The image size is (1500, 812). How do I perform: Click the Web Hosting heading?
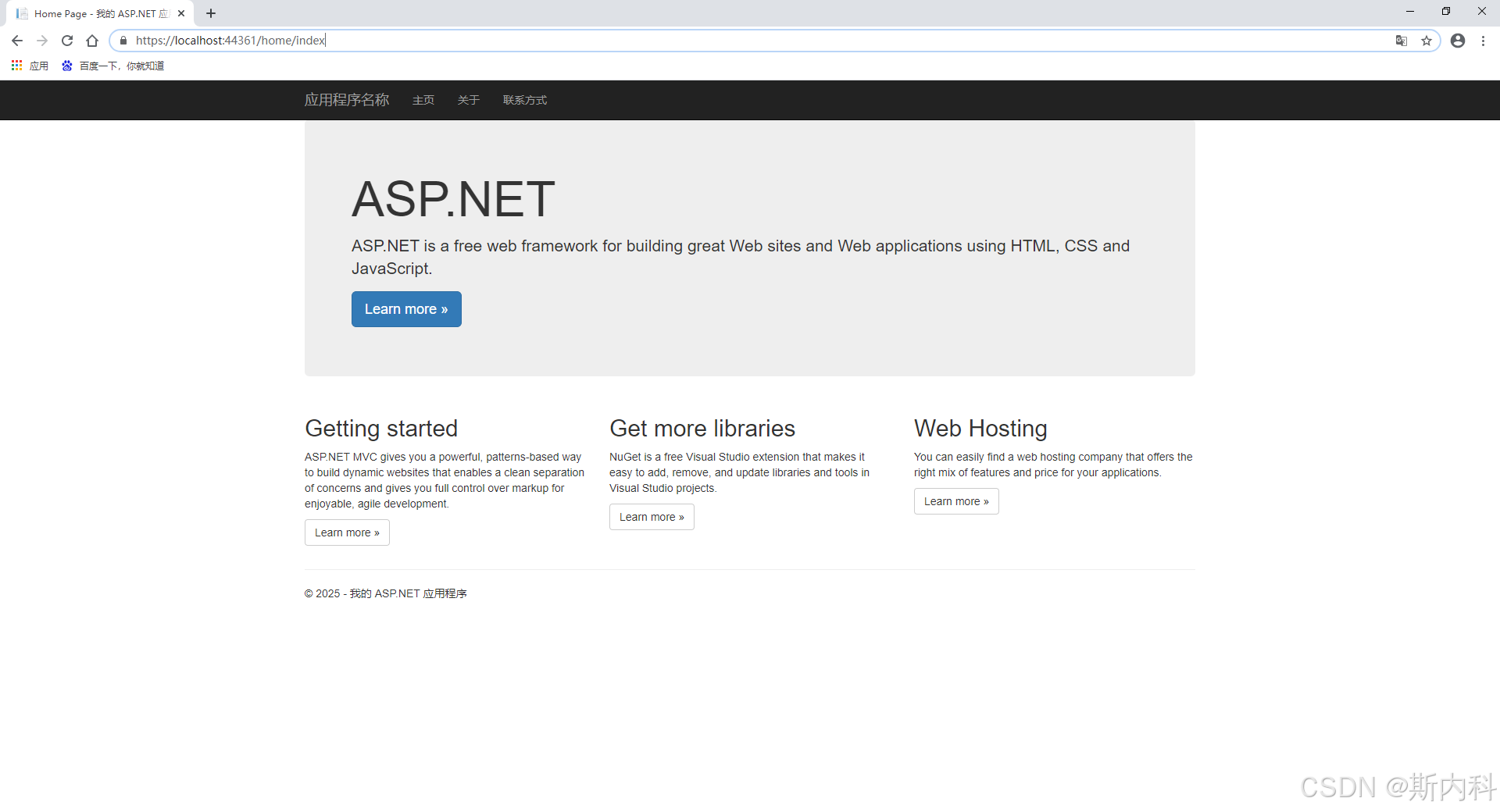pyautogui.click(x=980, y=428)
